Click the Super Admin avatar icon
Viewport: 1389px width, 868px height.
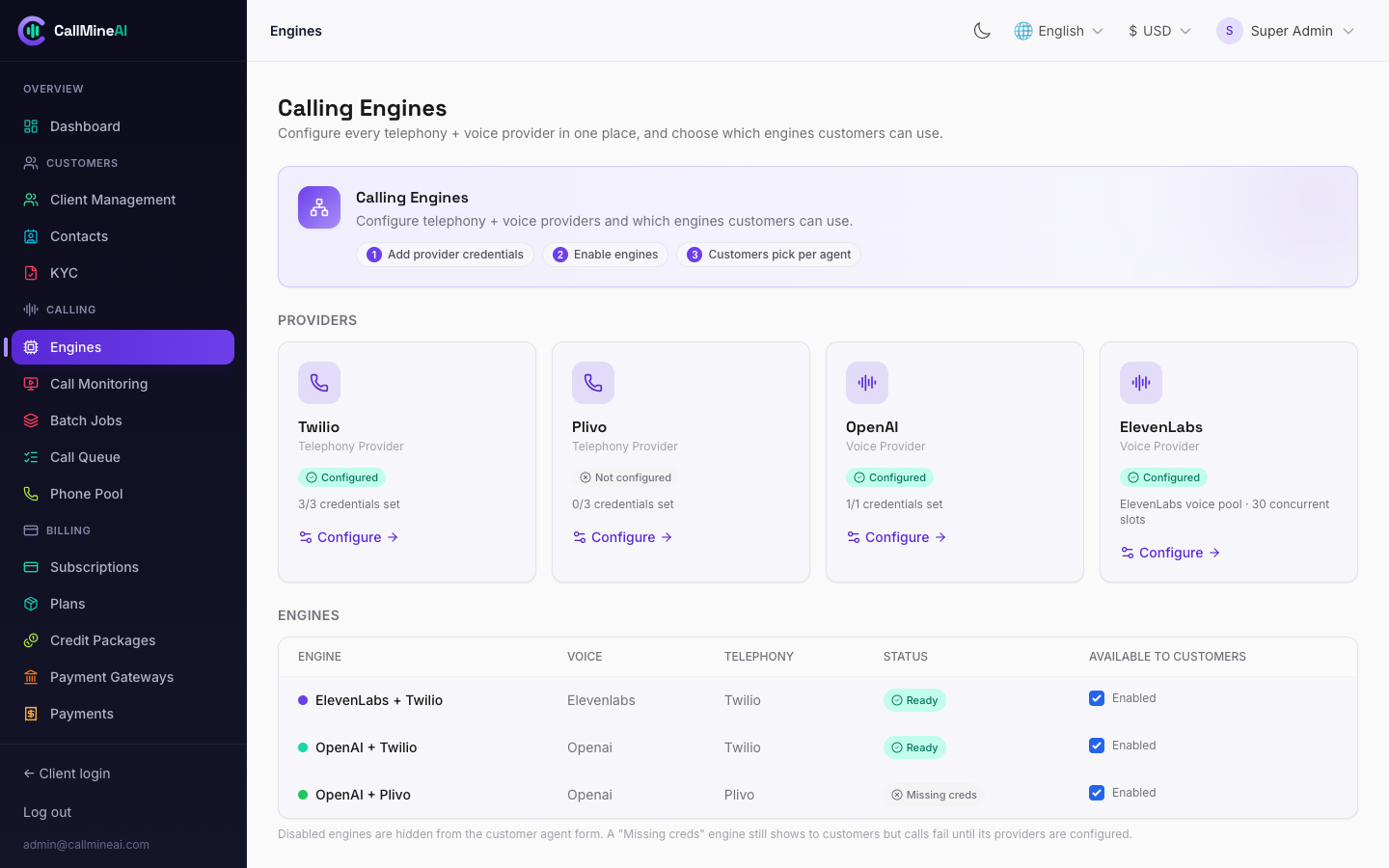(1230, 31)
